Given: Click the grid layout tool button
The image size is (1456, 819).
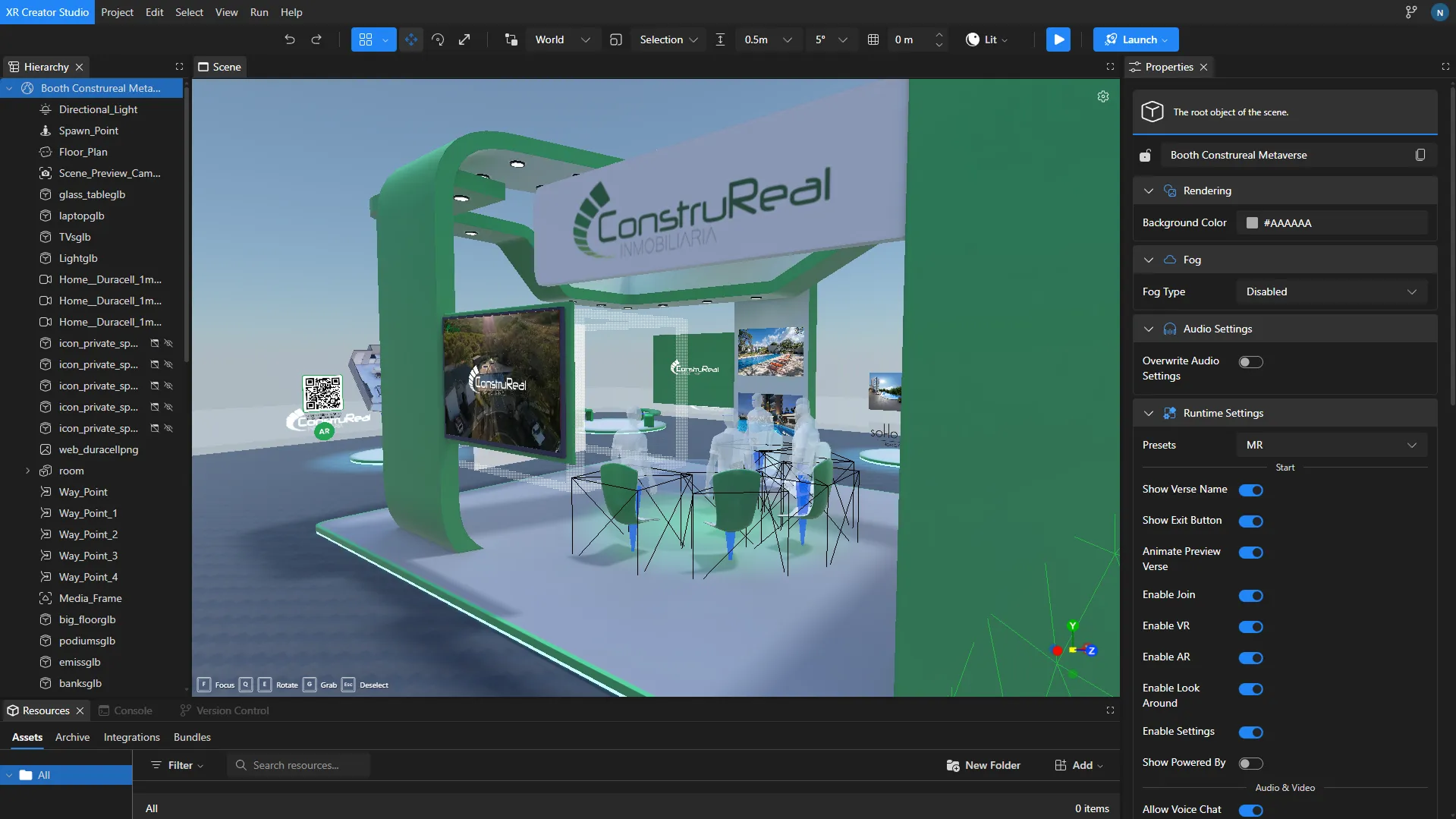Looking at the screenshot, I should point(366,39).
